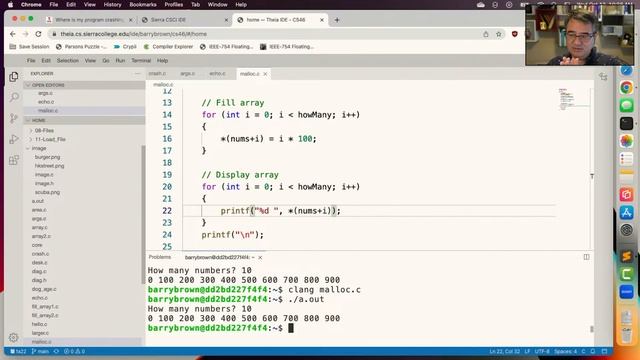Open the IDE File menu
This screenshot has width=640, height=360.
tap(31, 60)
